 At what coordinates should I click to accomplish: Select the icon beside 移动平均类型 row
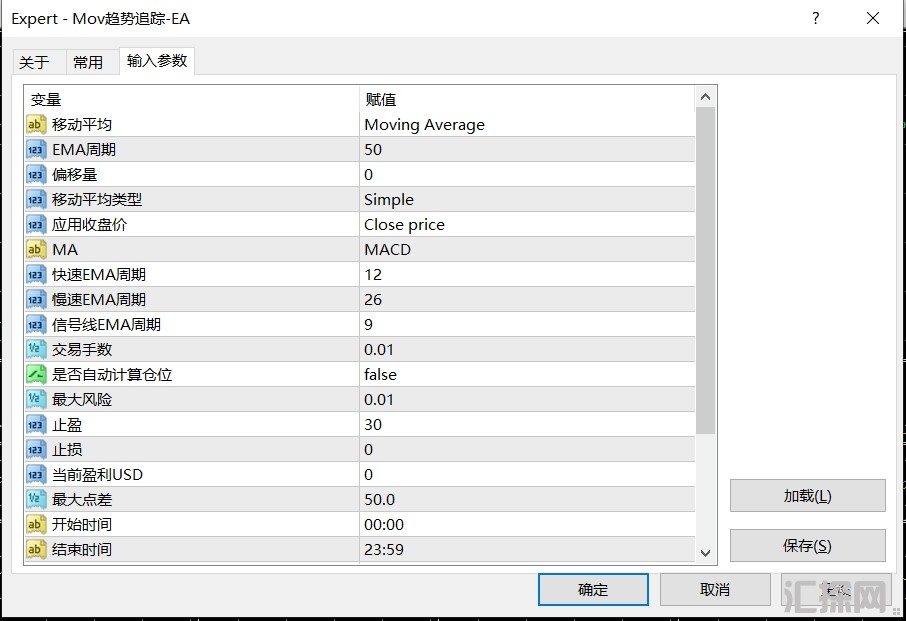click(x=36, y=200)
